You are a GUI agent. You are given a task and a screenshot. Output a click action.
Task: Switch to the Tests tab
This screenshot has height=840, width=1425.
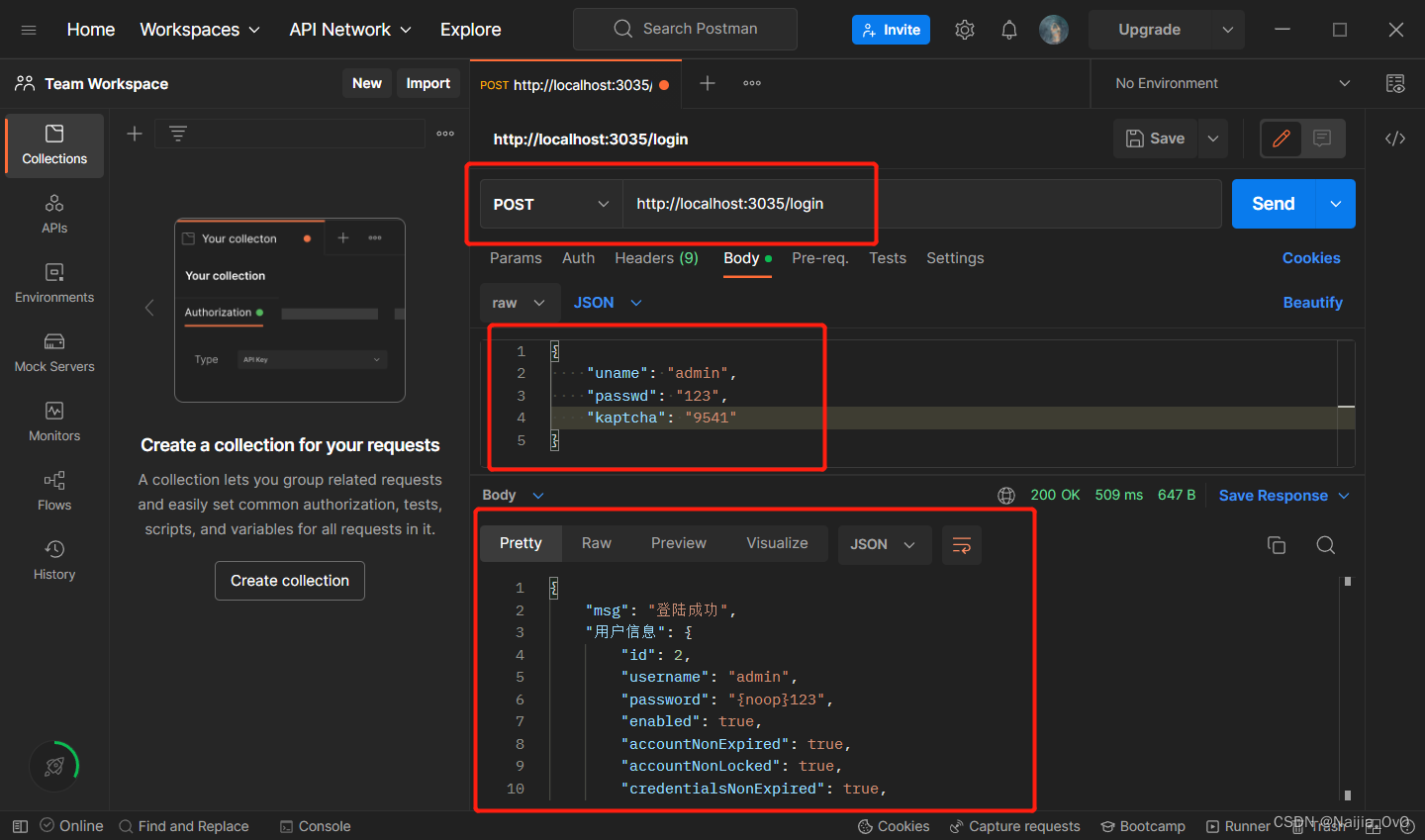[888, 258]
